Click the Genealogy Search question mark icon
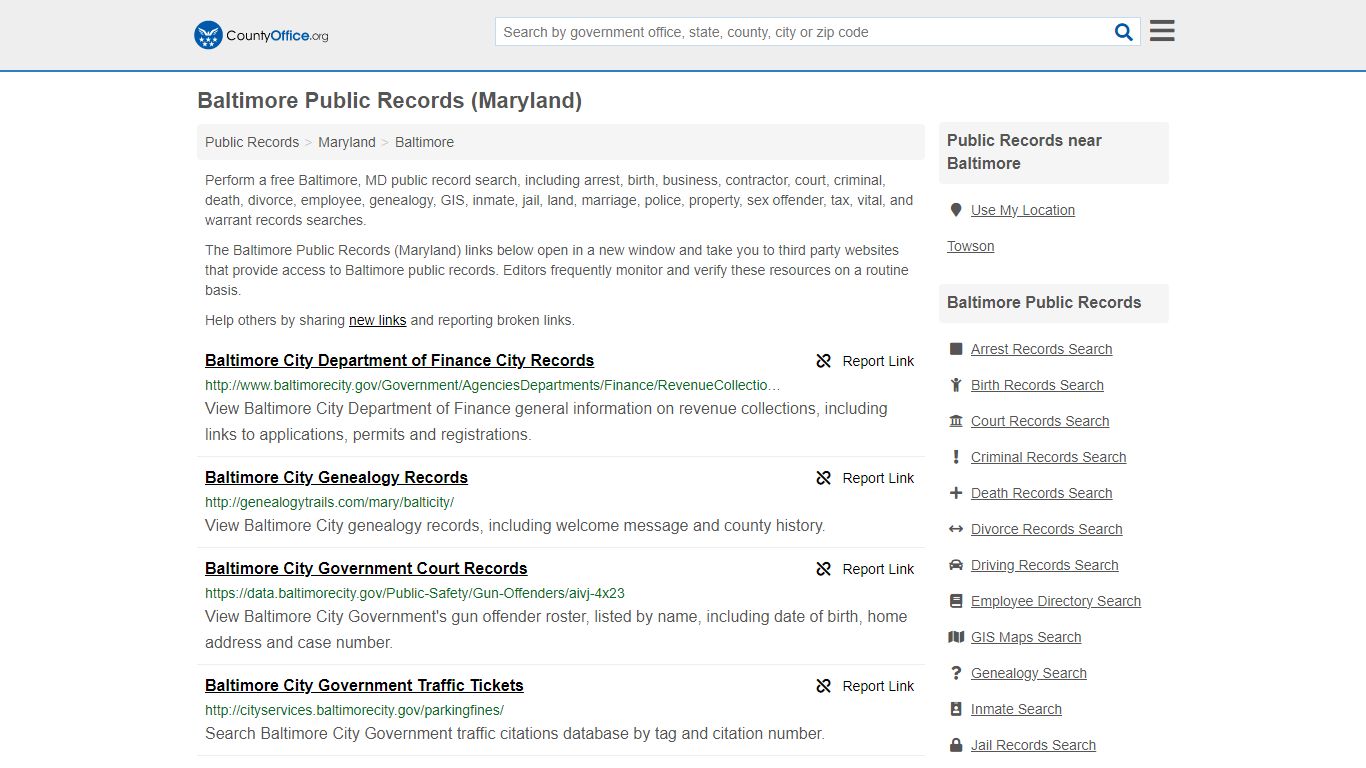This screenshot has width=1366, height=768. click(956, 673)
